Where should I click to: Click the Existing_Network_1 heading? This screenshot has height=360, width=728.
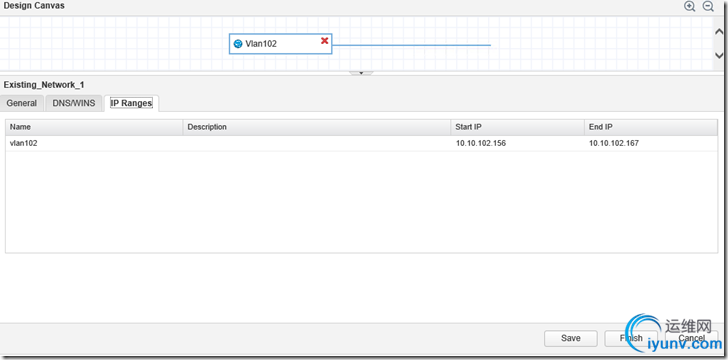coord(44,85)
